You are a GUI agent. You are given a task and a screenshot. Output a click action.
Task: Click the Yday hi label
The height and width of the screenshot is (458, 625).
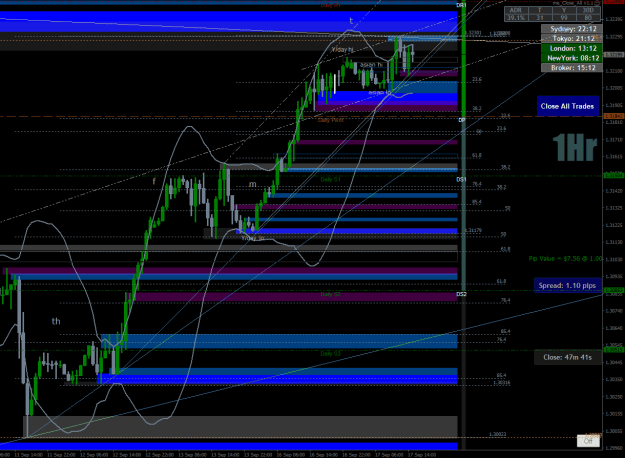pyautogui.click(x=342, y=49)
